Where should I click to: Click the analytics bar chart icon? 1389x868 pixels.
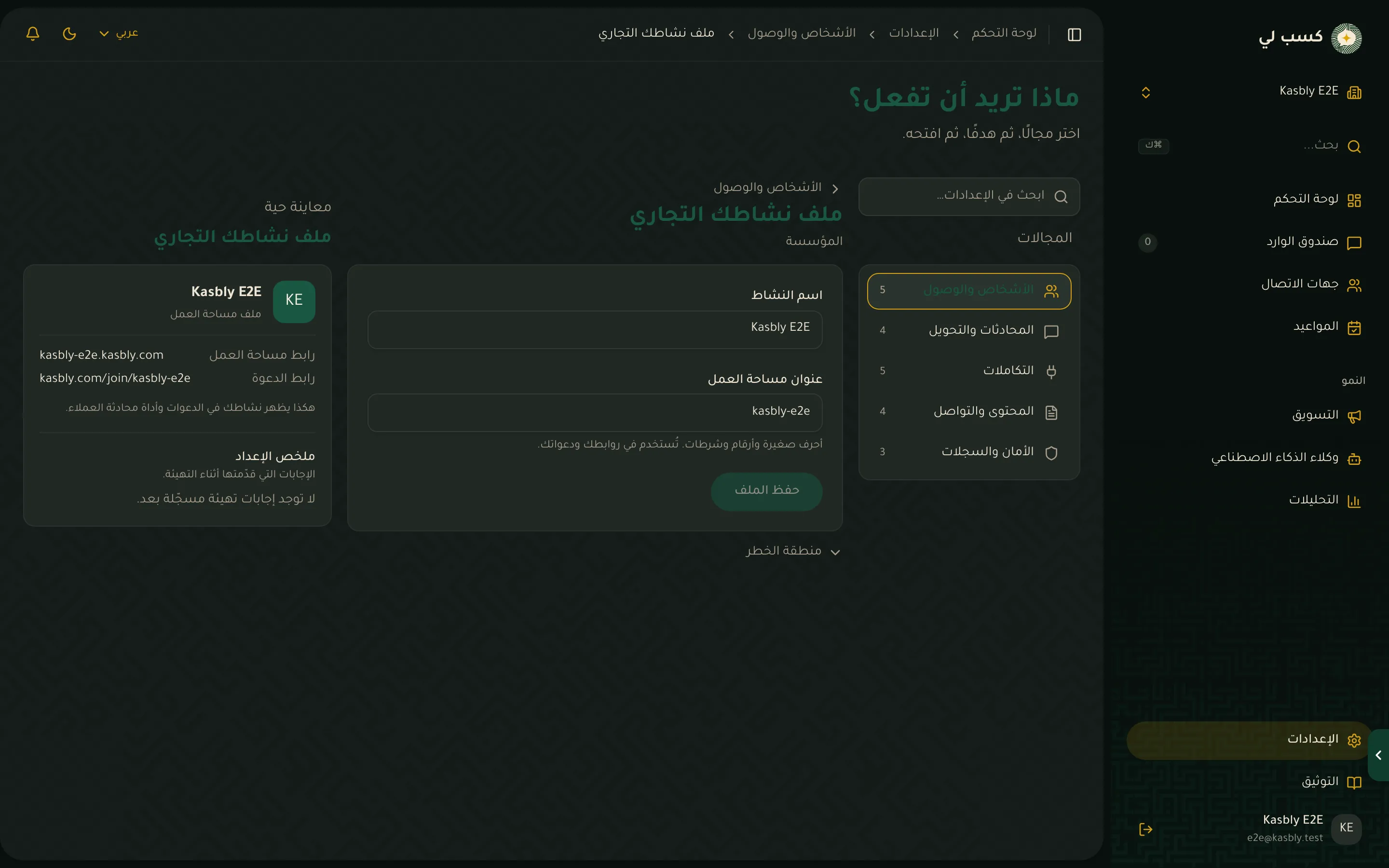point(1354,501)
